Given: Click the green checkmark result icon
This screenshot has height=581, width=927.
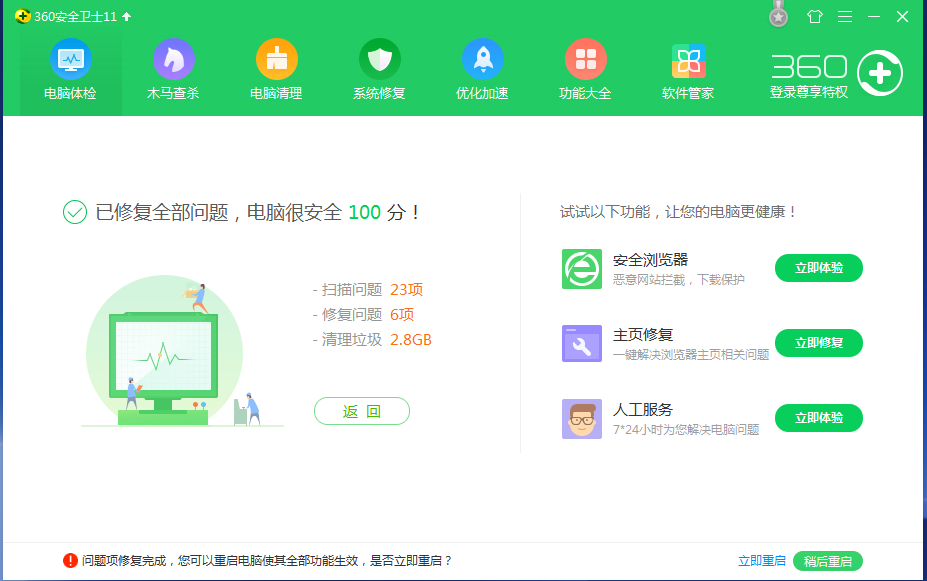Looking at the screenshot, I should (x=75, y=212).
